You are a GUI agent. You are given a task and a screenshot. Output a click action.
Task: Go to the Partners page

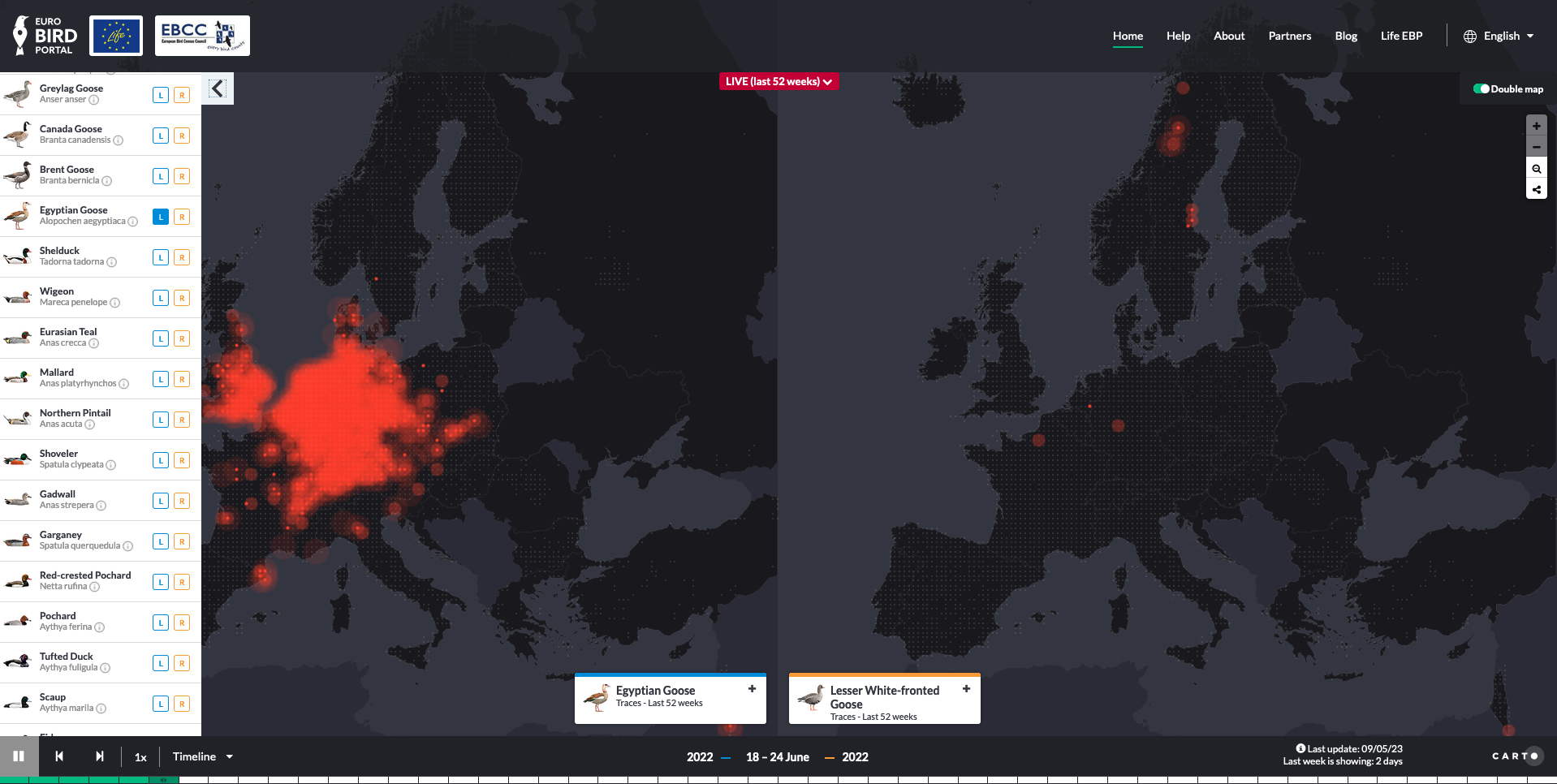pos(1289,36)
